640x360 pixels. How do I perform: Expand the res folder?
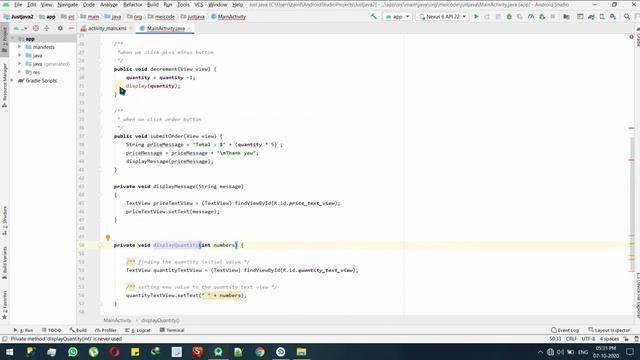19,72
